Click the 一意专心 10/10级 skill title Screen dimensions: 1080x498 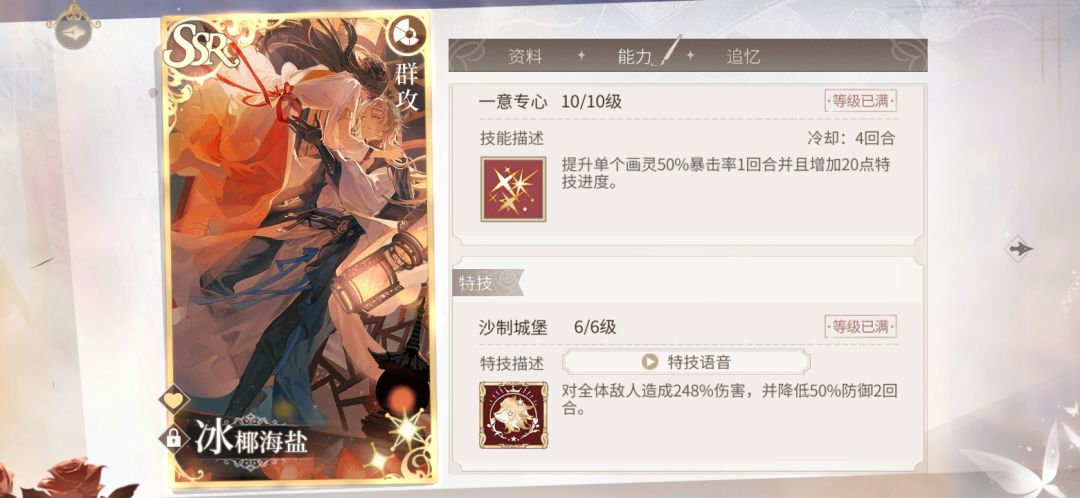551,102
